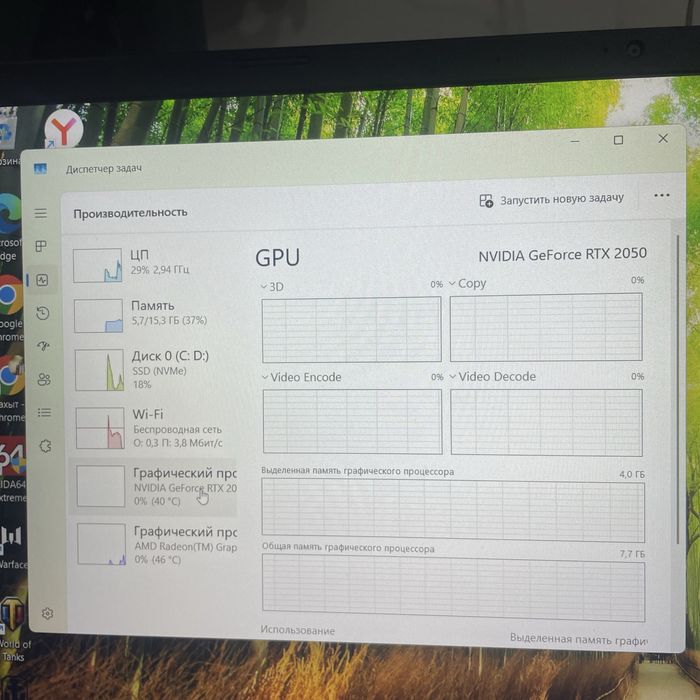Maximize the Task Manager window
700x700 pixels.
(618, 140)
